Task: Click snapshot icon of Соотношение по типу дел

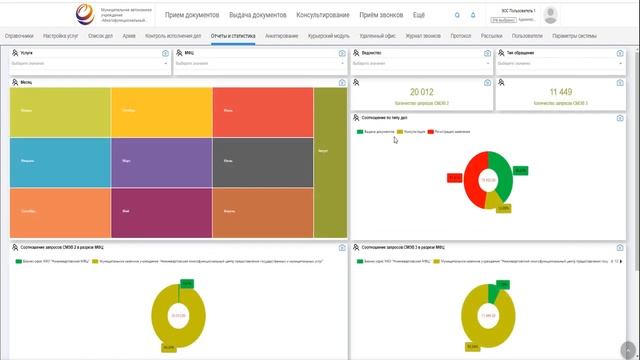Action: [620, 118]
